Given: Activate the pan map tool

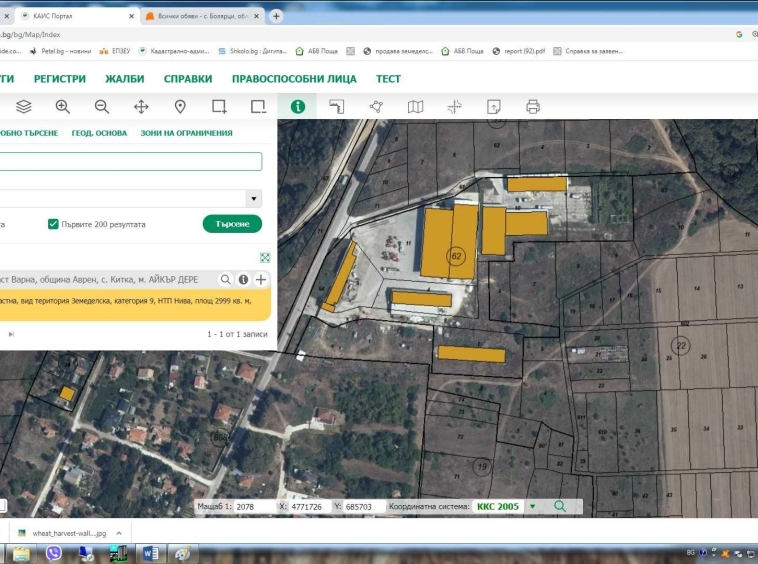Looking at the screenshot, I should tap(141, 107).
